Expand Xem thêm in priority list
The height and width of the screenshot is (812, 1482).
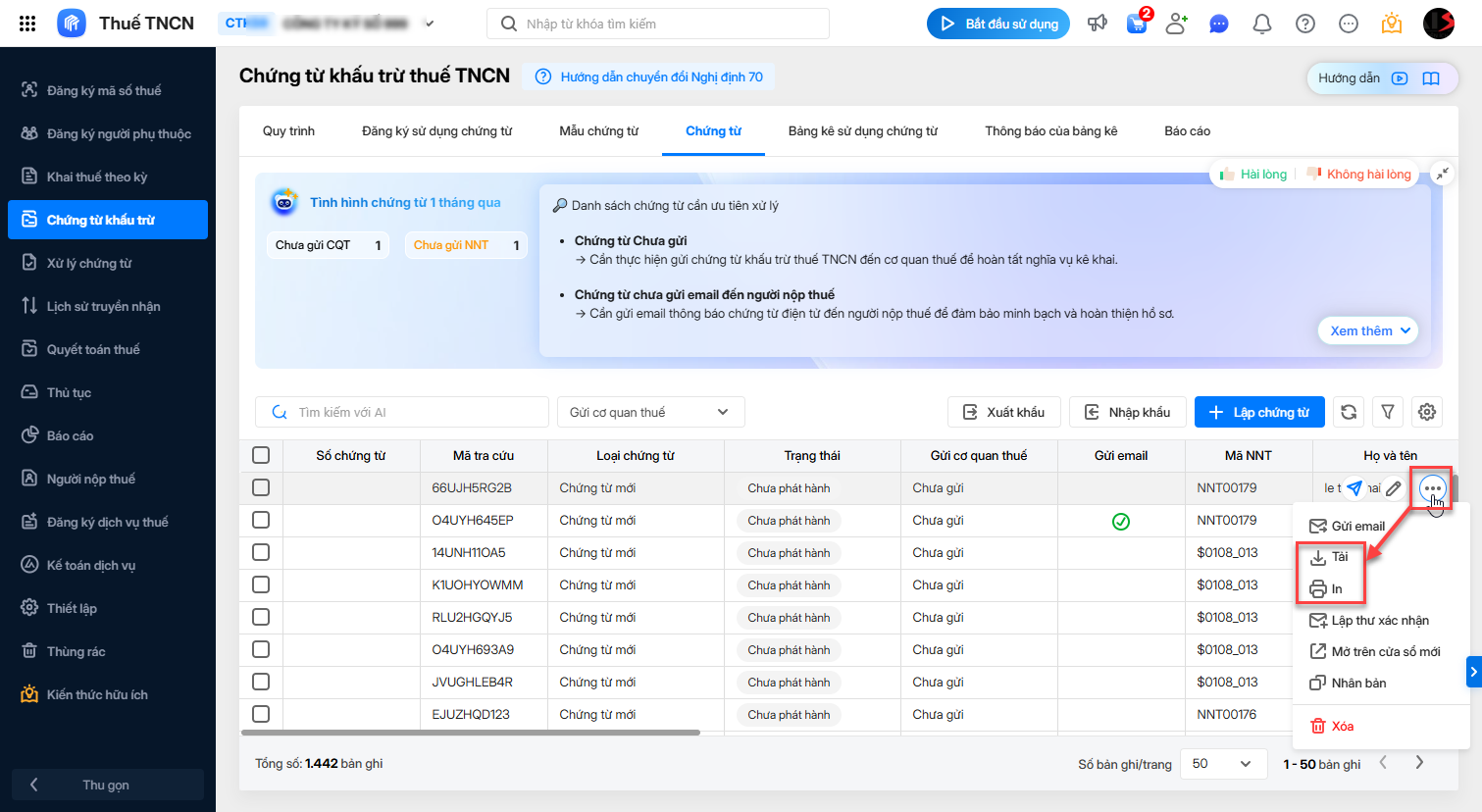pos(1368,330)
